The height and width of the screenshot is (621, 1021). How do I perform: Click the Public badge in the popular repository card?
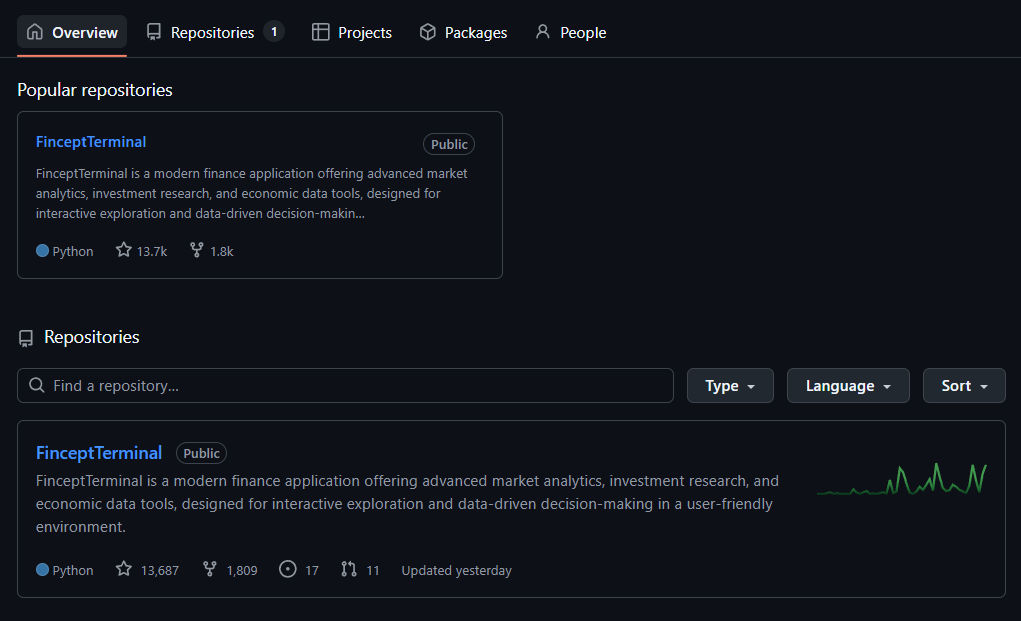click(449, 145)
